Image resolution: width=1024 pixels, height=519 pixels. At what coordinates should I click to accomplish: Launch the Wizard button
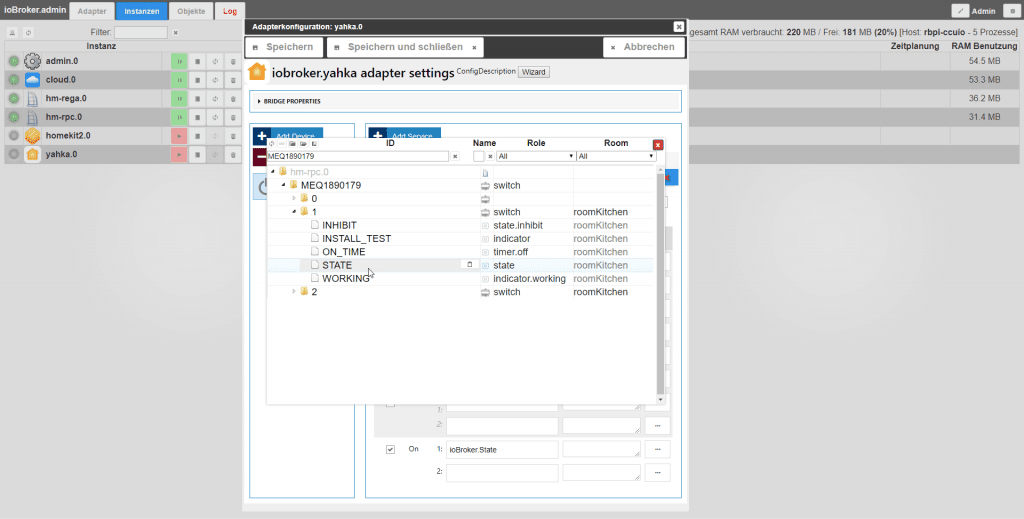pyautogui.click(x=534, y=72)
